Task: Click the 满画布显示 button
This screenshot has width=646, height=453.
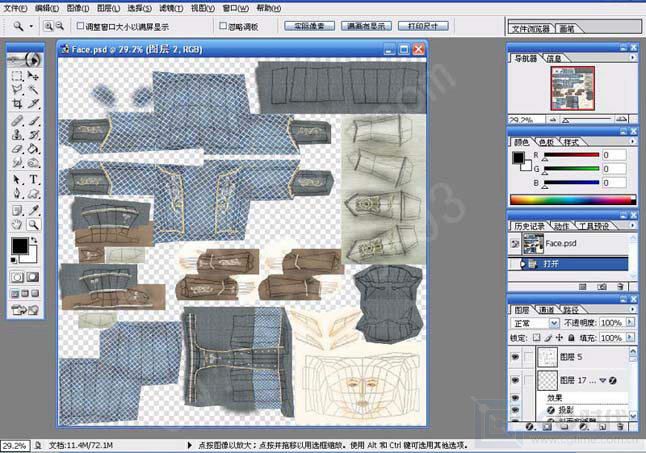Action: coord(366,26)
